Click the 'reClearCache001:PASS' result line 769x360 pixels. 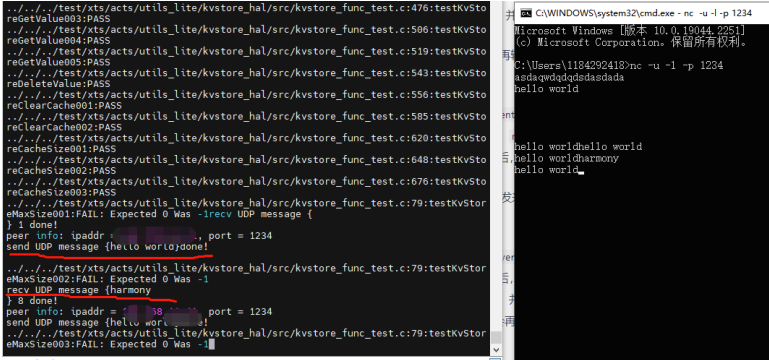coord(64,105)
